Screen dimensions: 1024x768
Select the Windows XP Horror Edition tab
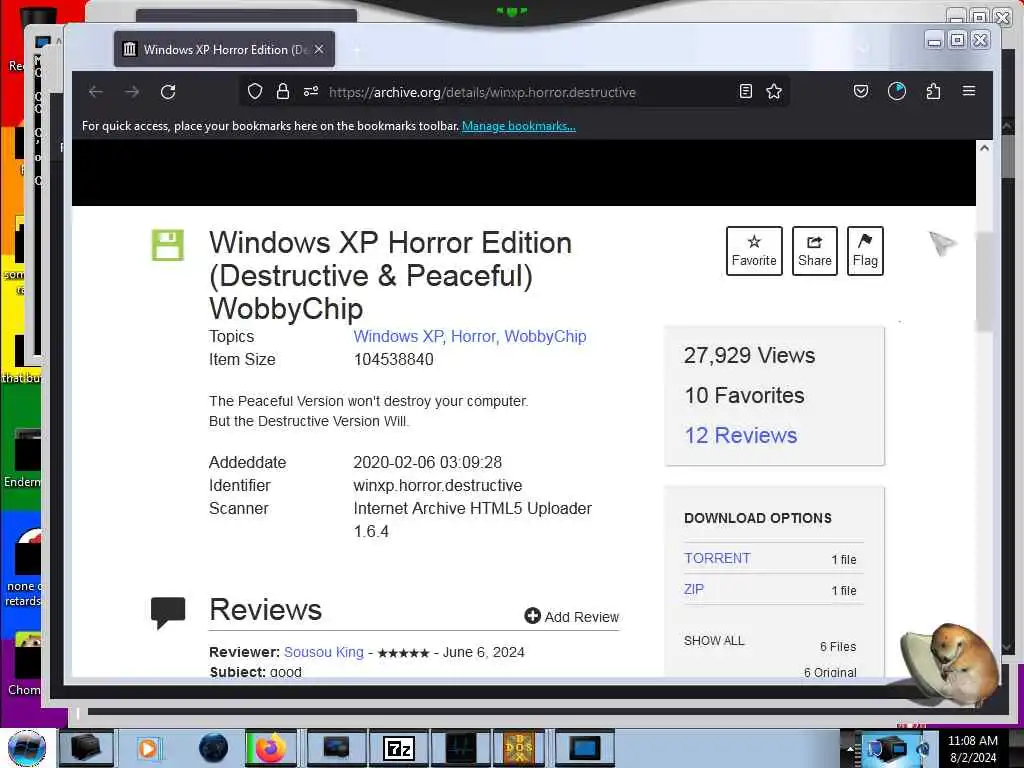tap(224, 50)
